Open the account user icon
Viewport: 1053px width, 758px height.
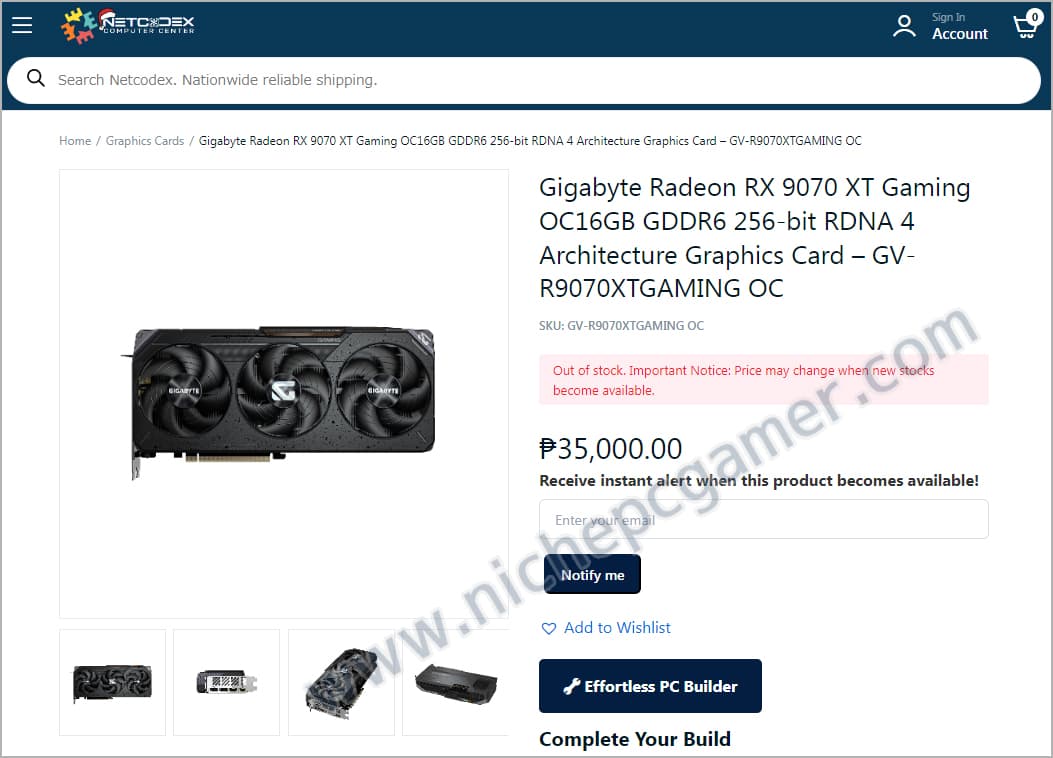pyautogui.click(x=904, y=26)
